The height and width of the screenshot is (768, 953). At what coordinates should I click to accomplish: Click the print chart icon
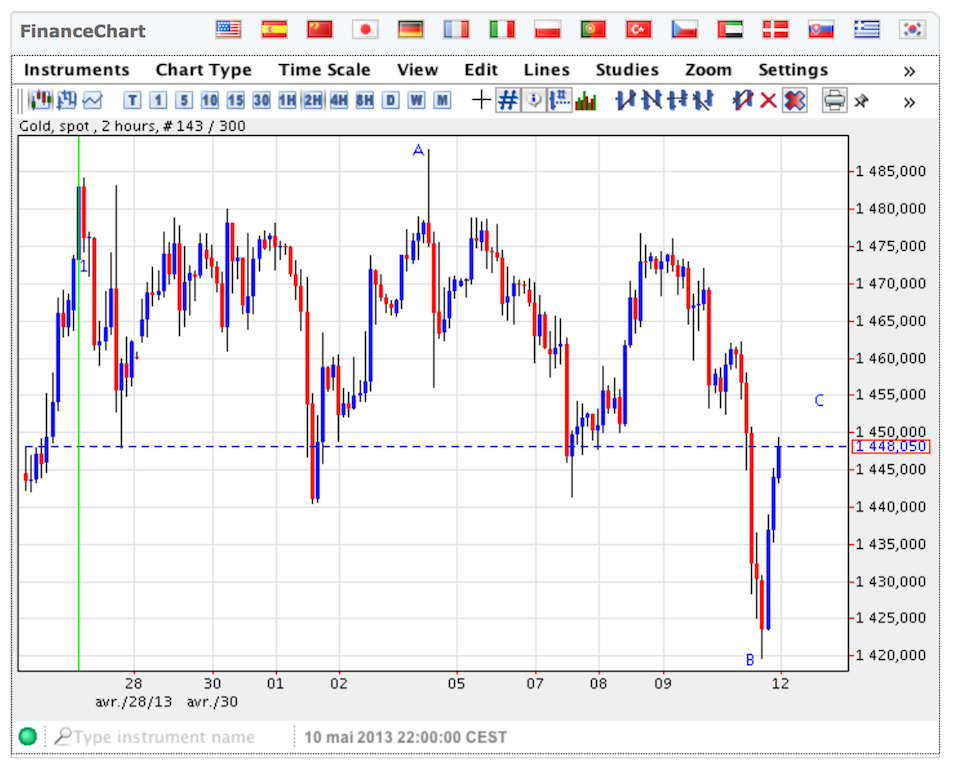tap(834, 100)
